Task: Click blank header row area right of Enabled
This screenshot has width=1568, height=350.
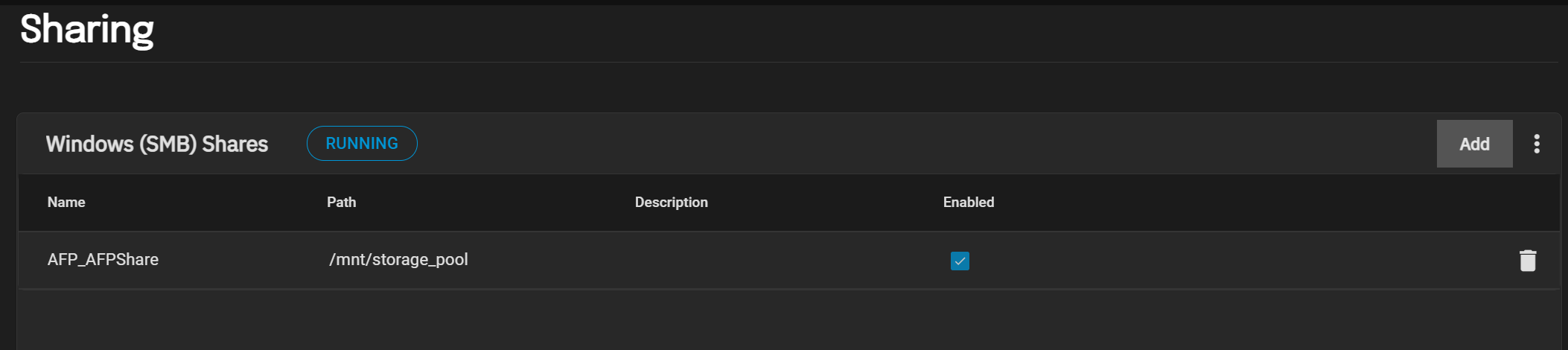Action: (1266, 203)
